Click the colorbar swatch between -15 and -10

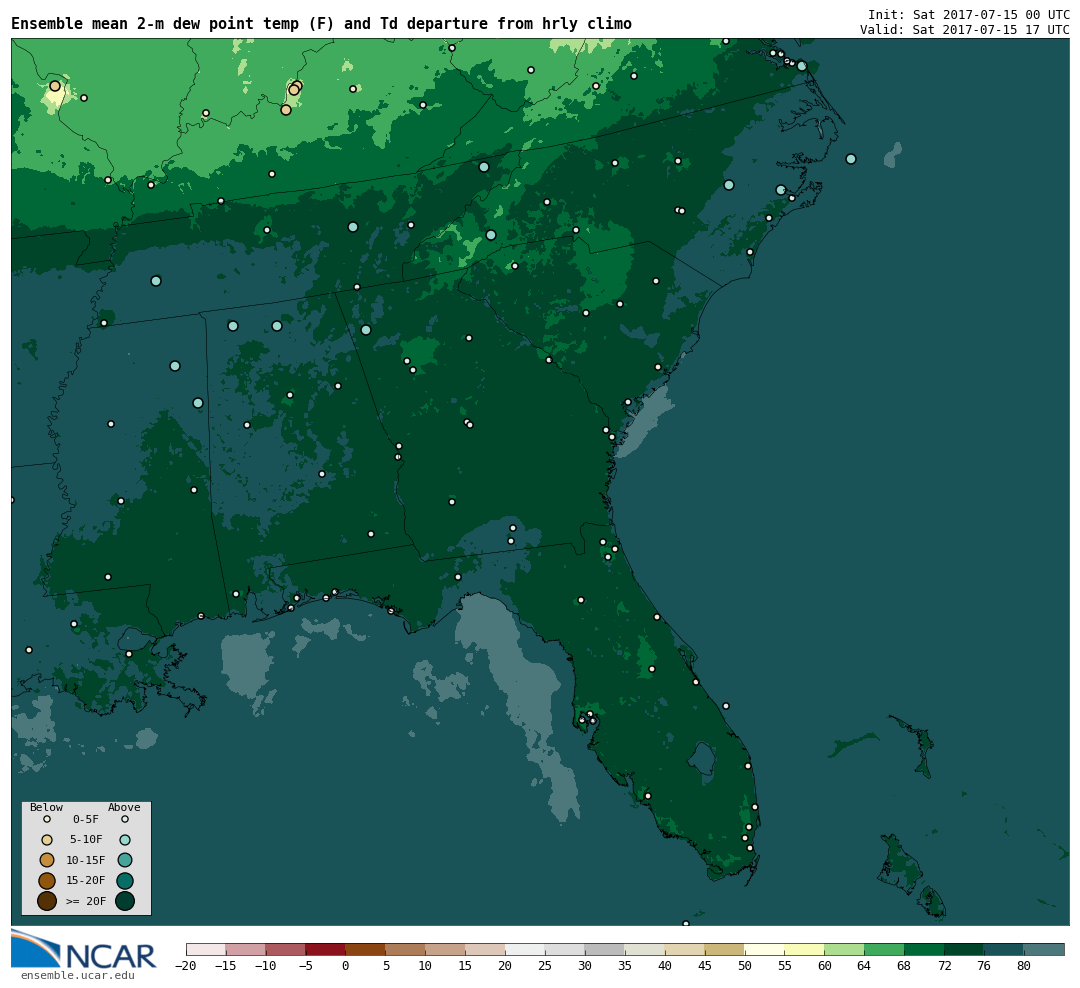(x=246, y=949)
